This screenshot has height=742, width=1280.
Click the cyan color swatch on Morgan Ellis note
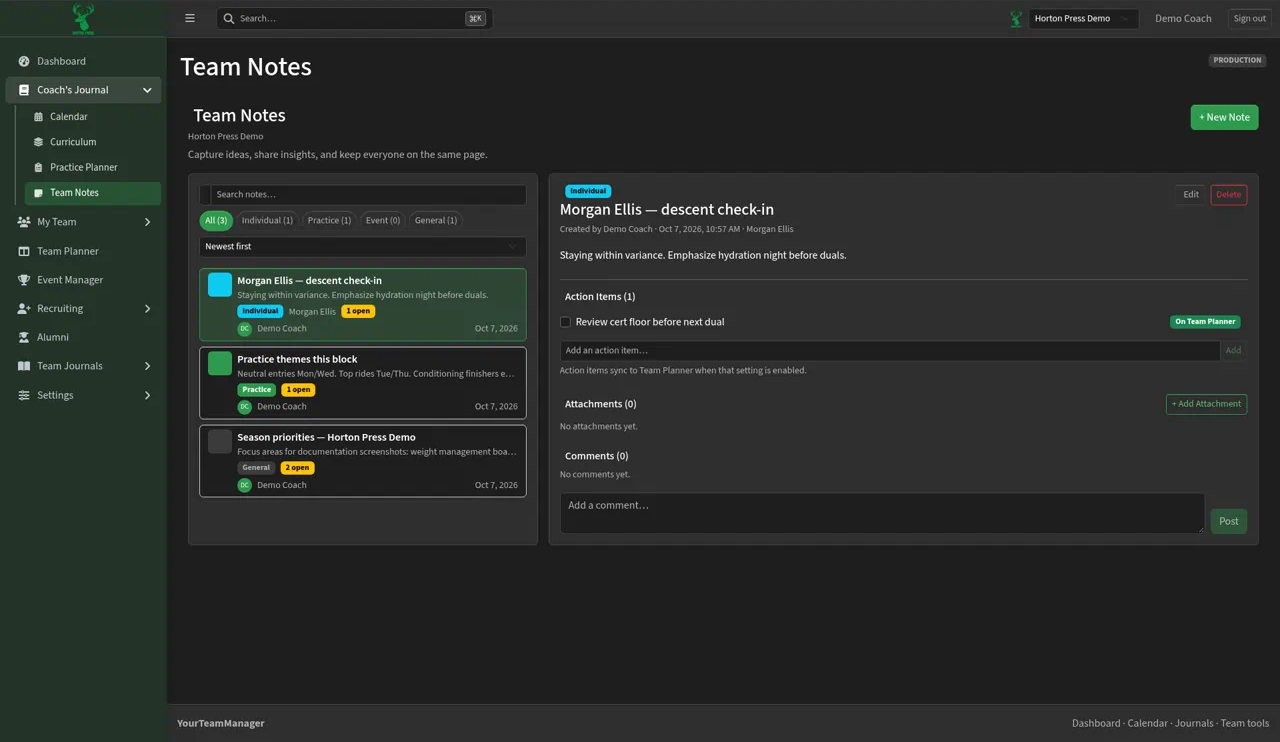(x=220, y=285)
